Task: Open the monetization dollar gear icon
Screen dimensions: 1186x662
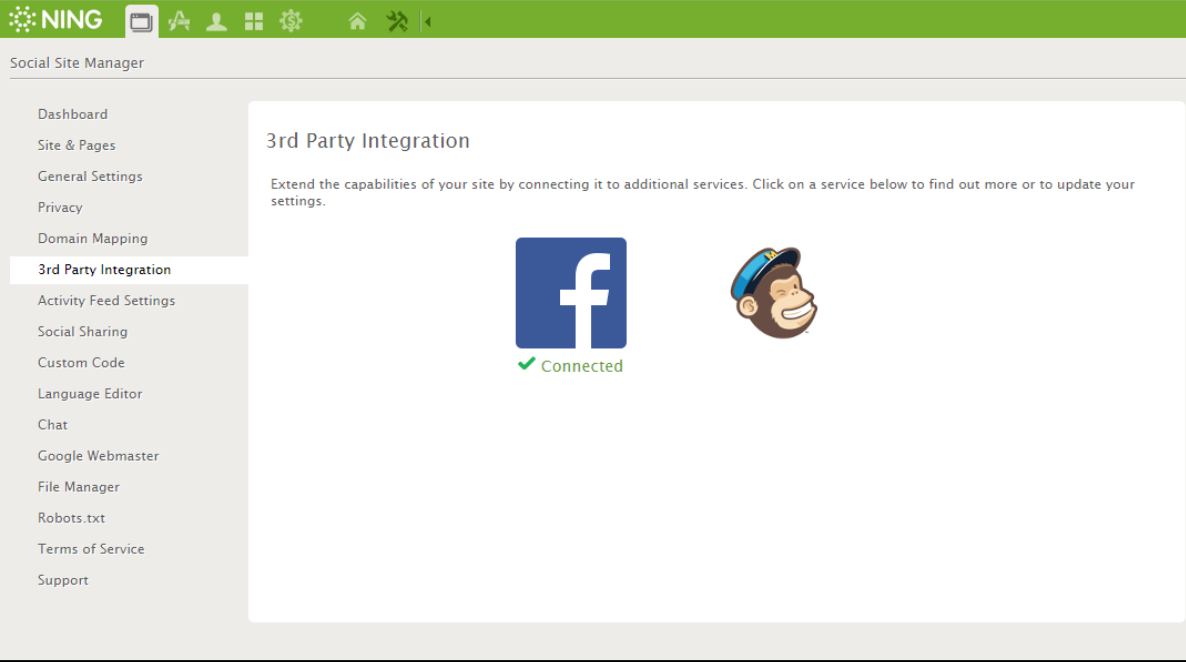Action: [x=291, y=21]
